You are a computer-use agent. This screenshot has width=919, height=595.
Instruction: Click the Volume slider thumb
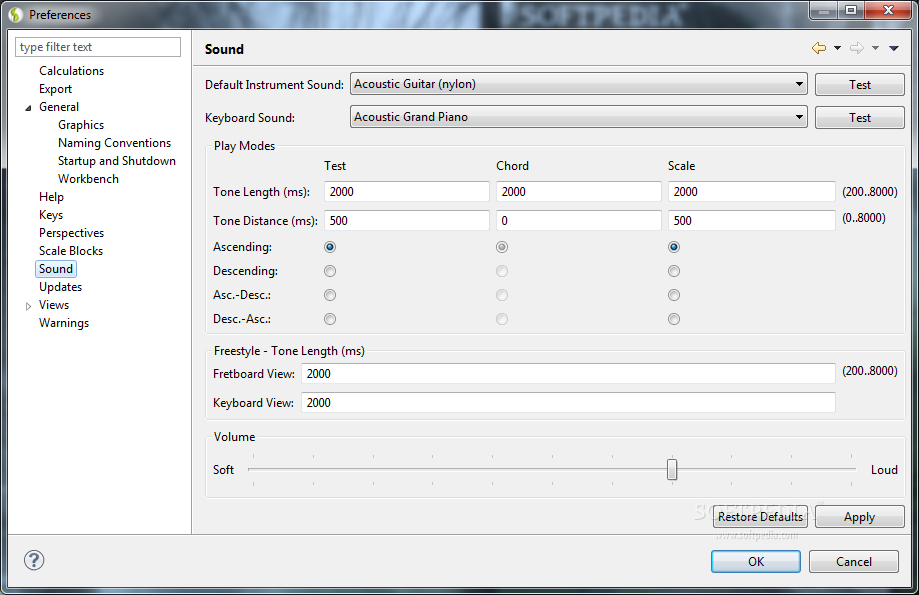tap(672, 469)
